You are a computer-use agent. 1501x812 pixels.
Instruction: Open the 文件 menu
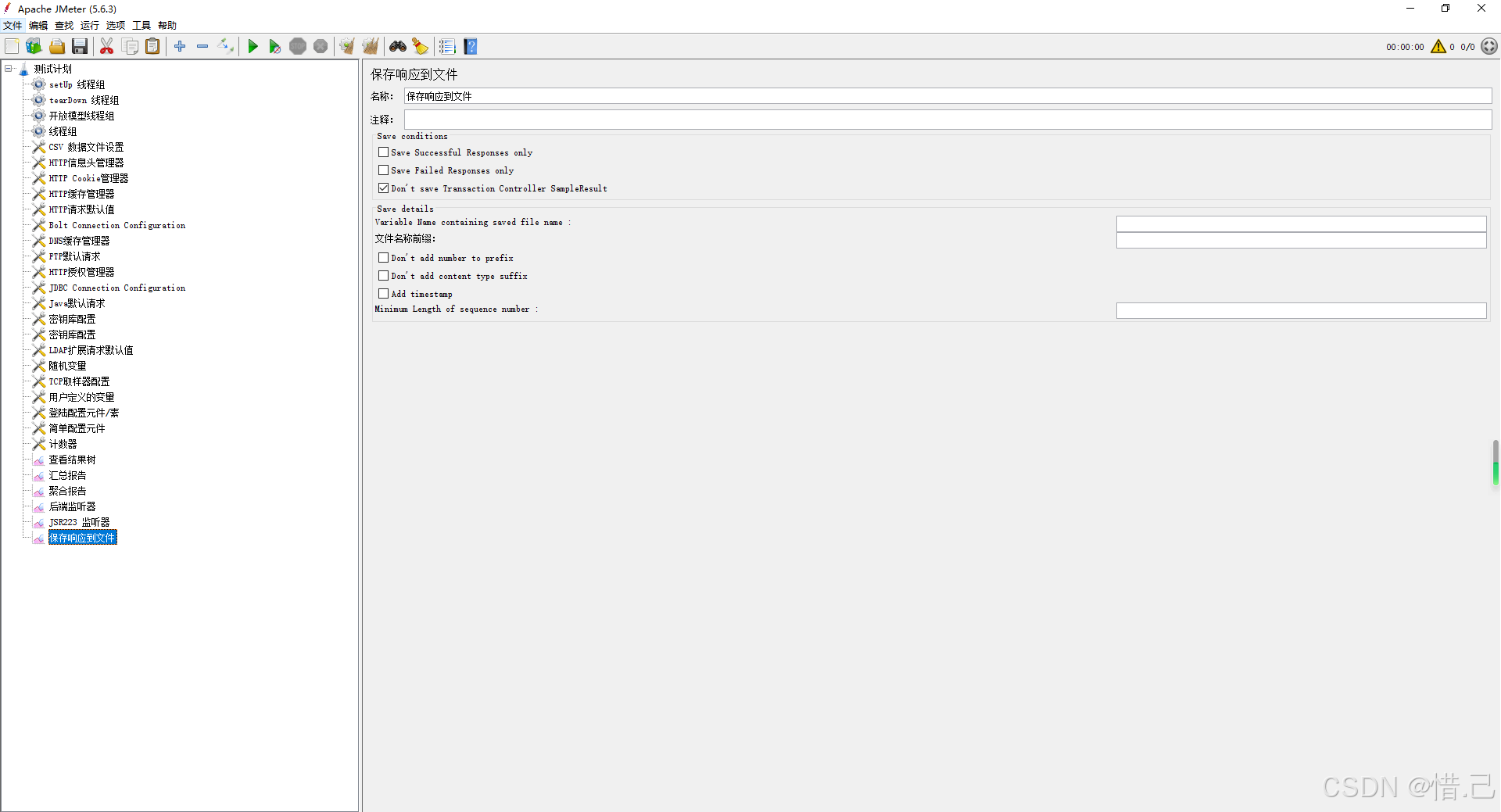[13, 26]
